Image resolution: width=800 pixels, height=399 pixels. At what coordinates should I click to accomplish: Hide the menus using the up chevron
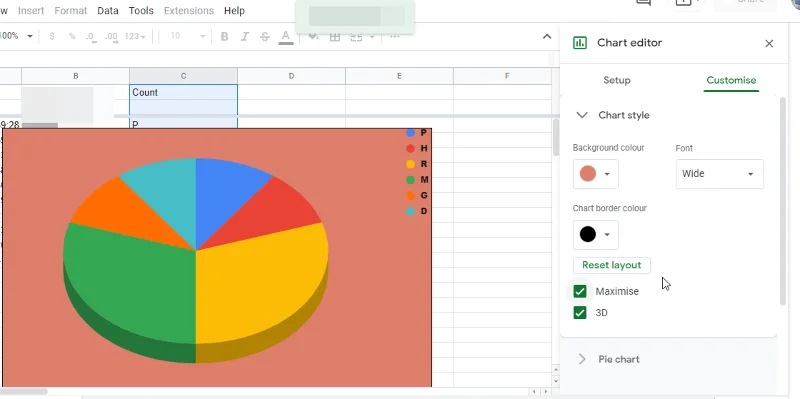tap(546, 37)
